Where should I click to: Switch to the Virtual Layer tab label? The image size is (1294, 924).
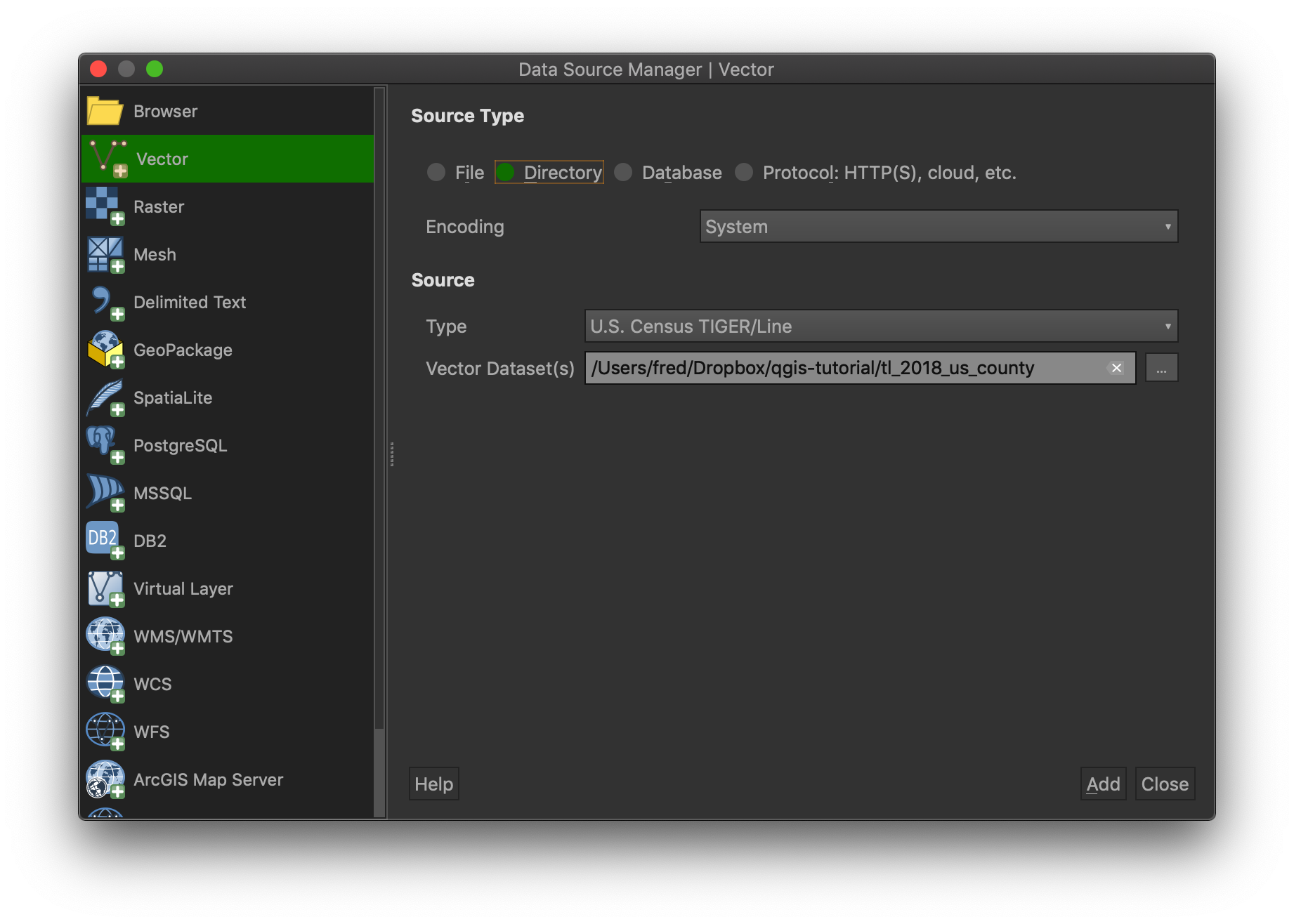click(183, 588)
